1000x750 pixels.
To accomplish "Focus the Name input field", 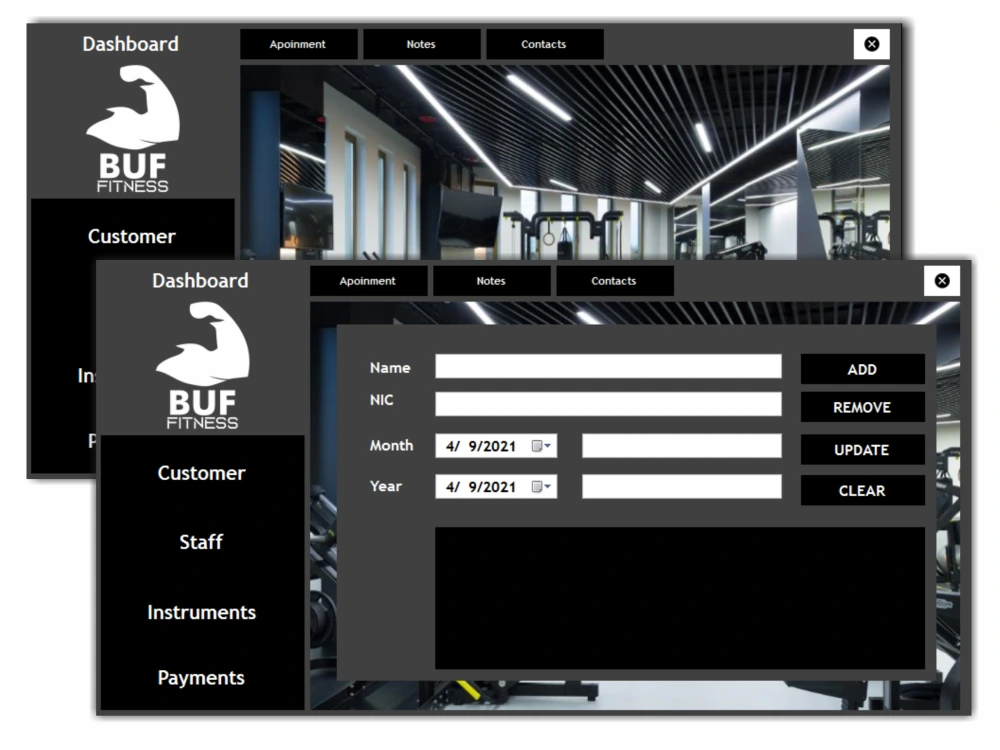I will click(608, 367).
